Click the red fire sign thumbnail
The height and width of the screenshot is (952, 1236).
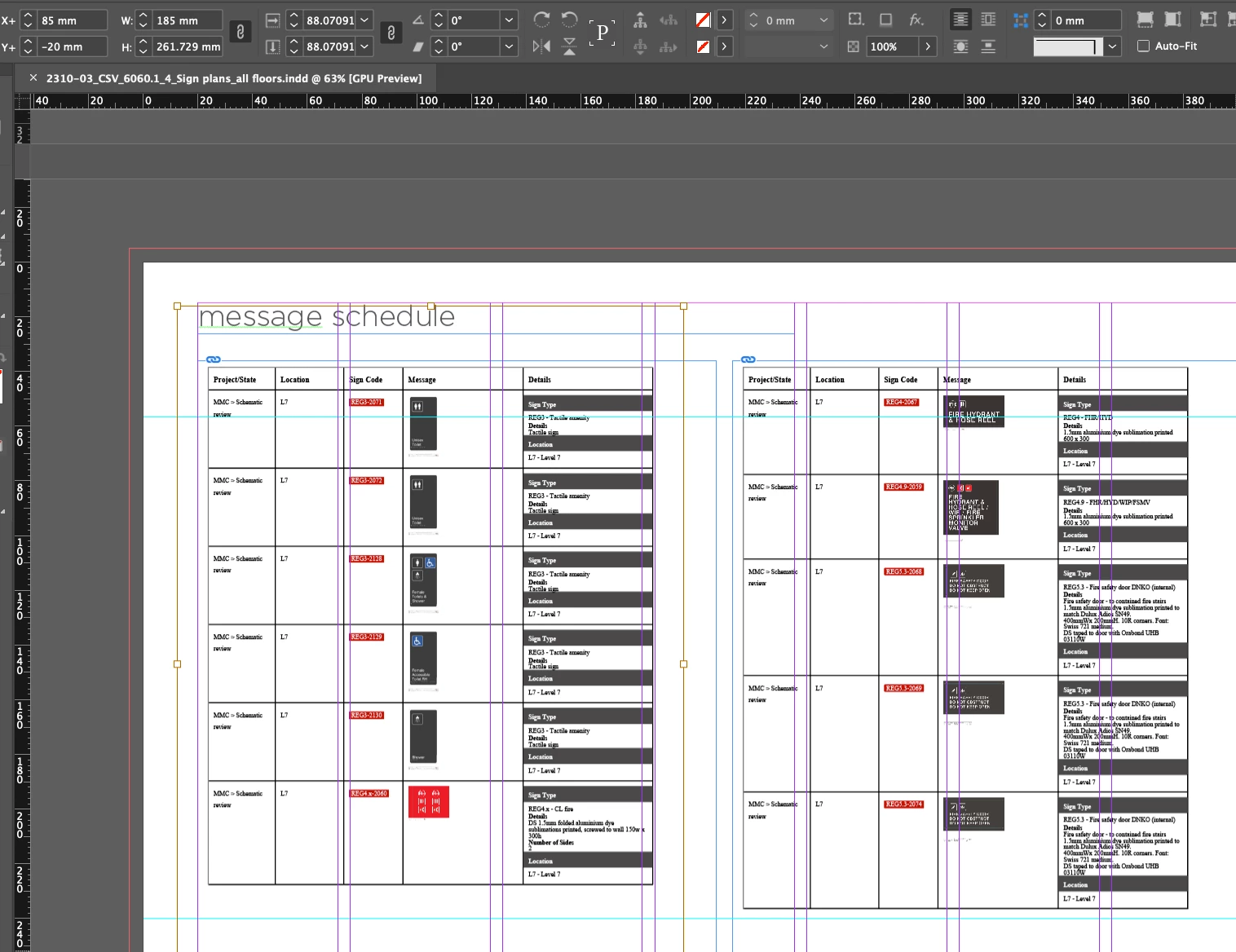coord(429,801)
